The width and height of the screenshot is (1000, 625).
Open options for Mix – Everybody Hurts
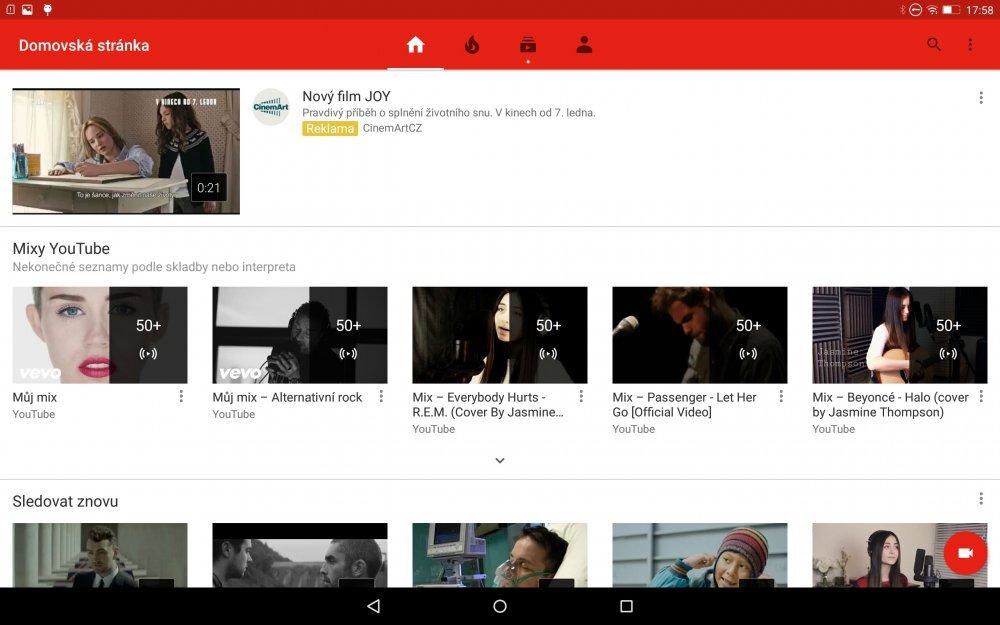pyautogui.click(x=581, y=397)
